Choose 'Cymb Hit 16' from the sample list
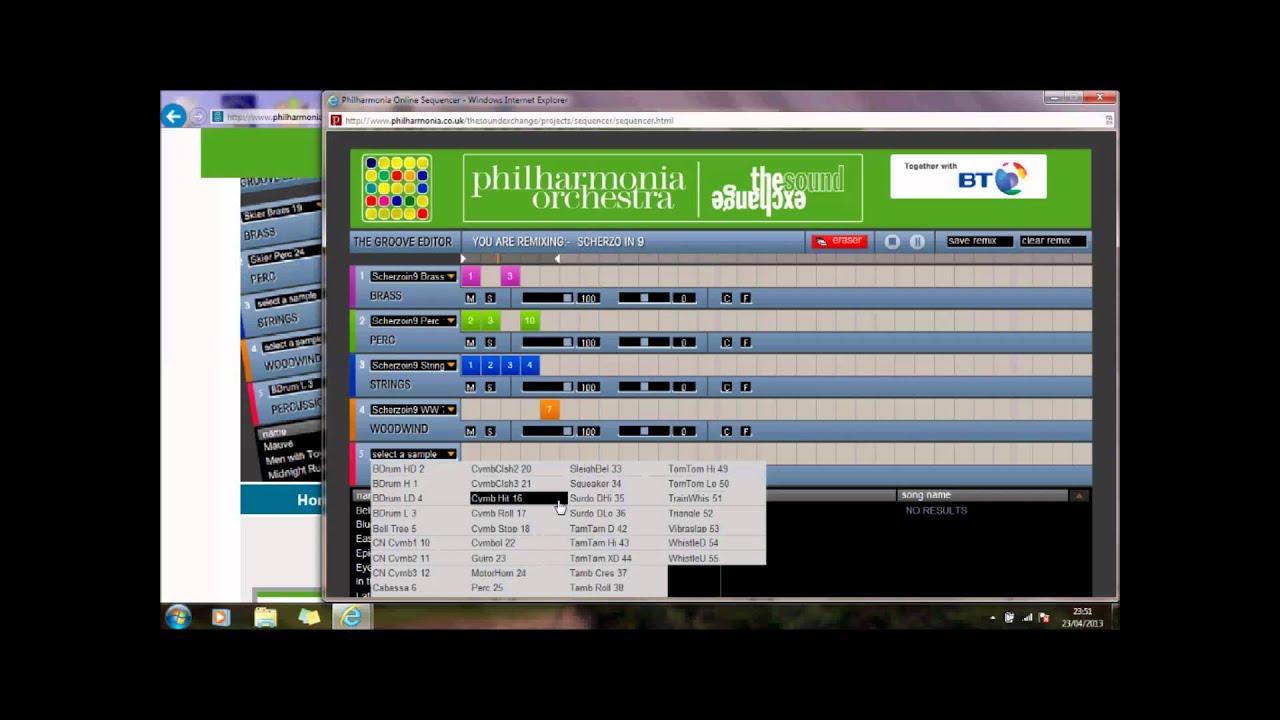The width and height of the screenshot is (1280, 720). (517, 498)
